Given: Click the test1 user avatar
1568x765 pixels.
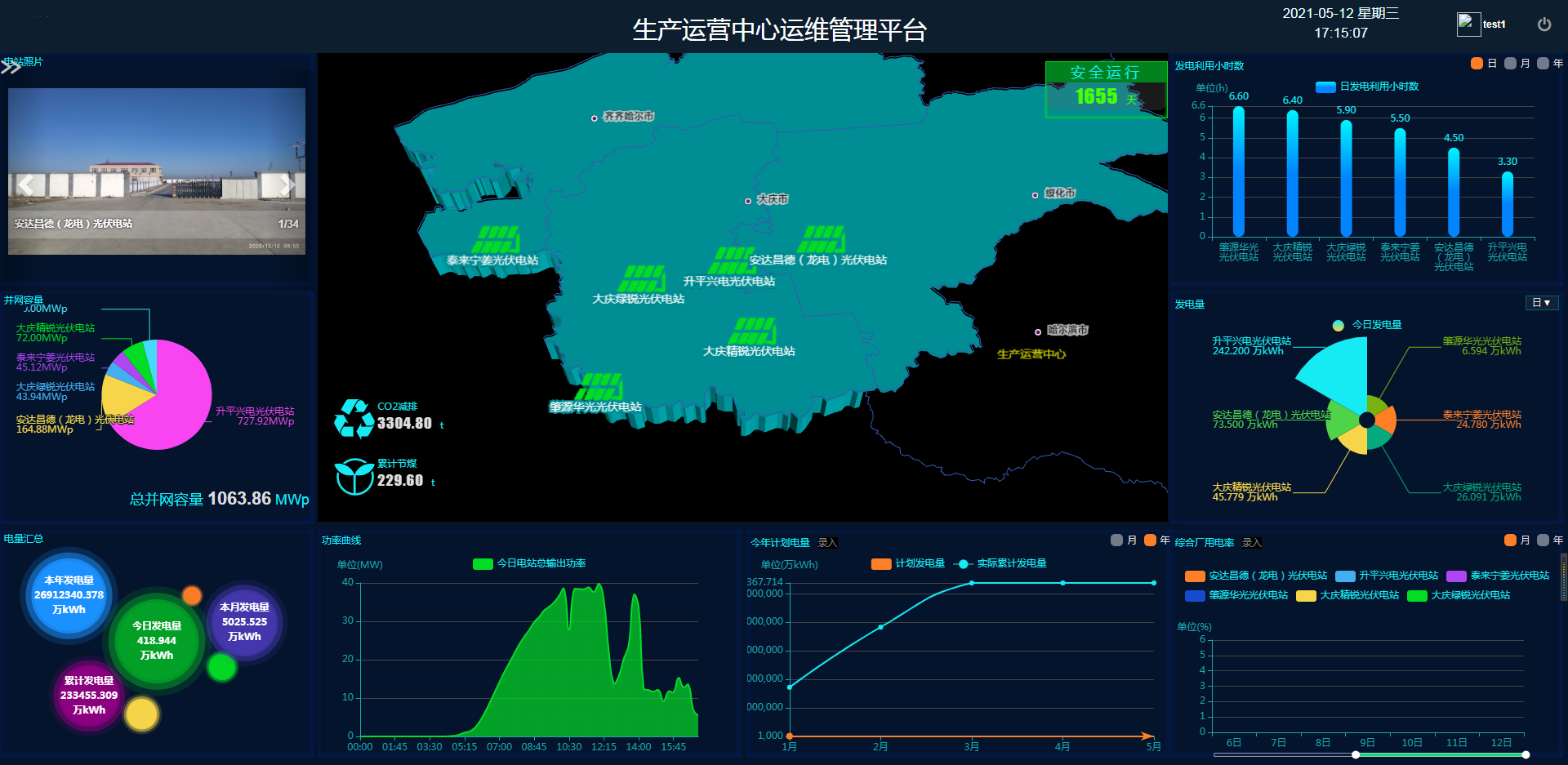Looking at the screenshot, I should 1468,24.
